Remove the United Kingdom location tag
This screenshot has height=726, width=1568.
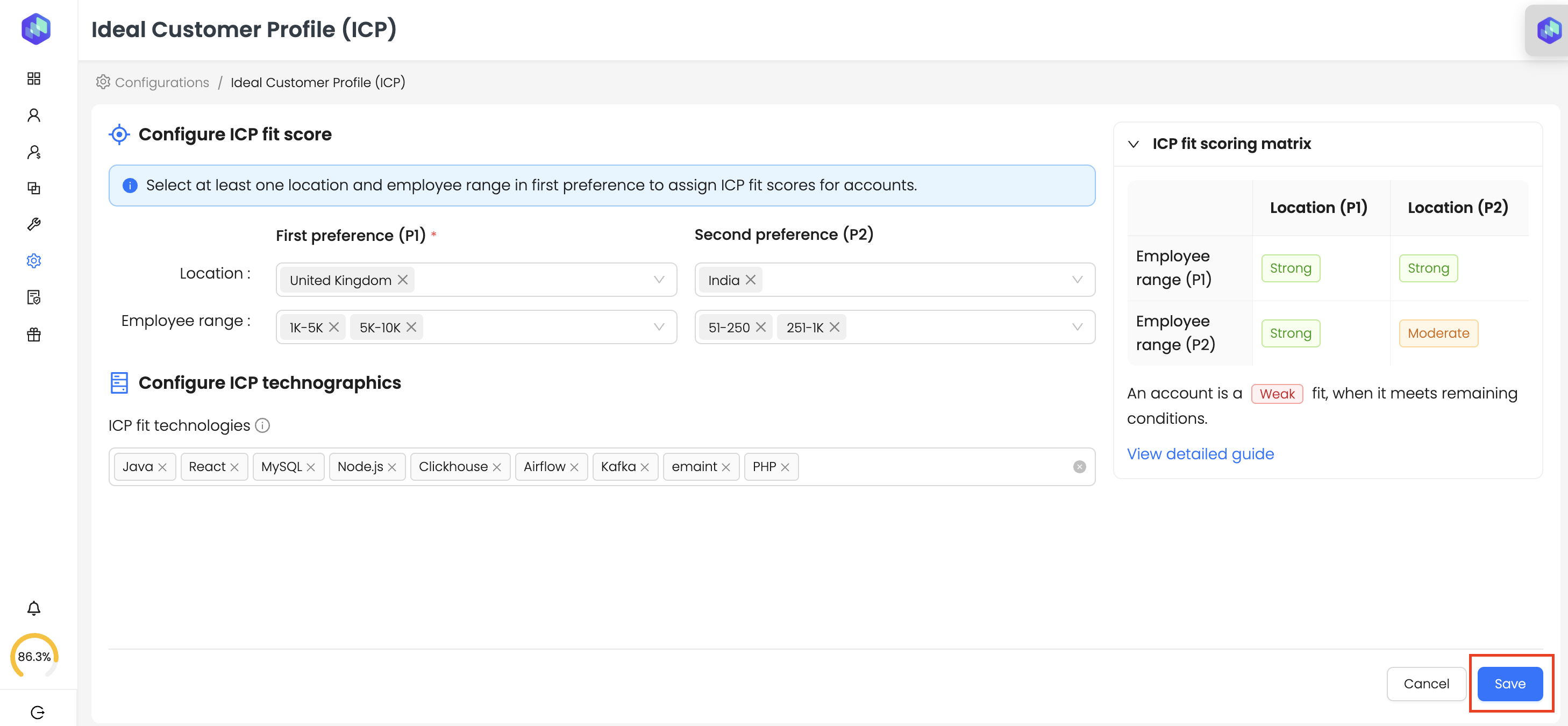(x=403, y=280)
